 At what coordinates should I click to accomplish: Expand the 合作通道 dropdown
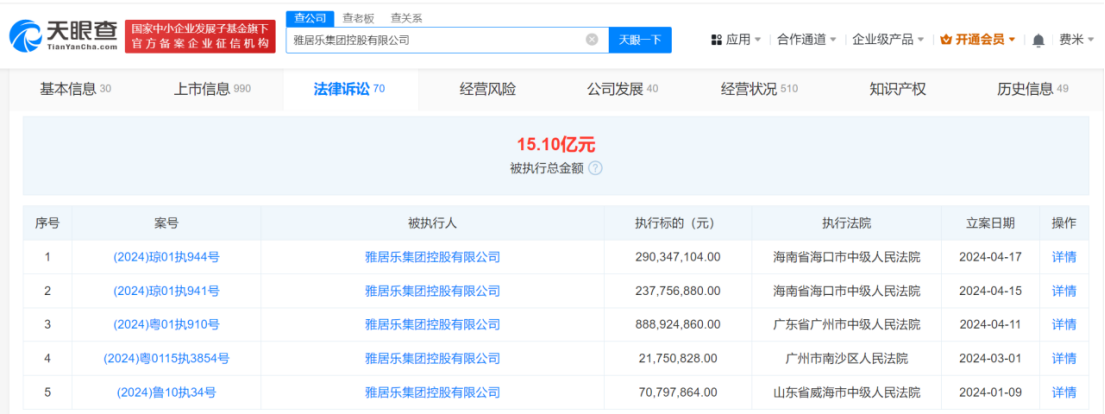tap(807, 40)
